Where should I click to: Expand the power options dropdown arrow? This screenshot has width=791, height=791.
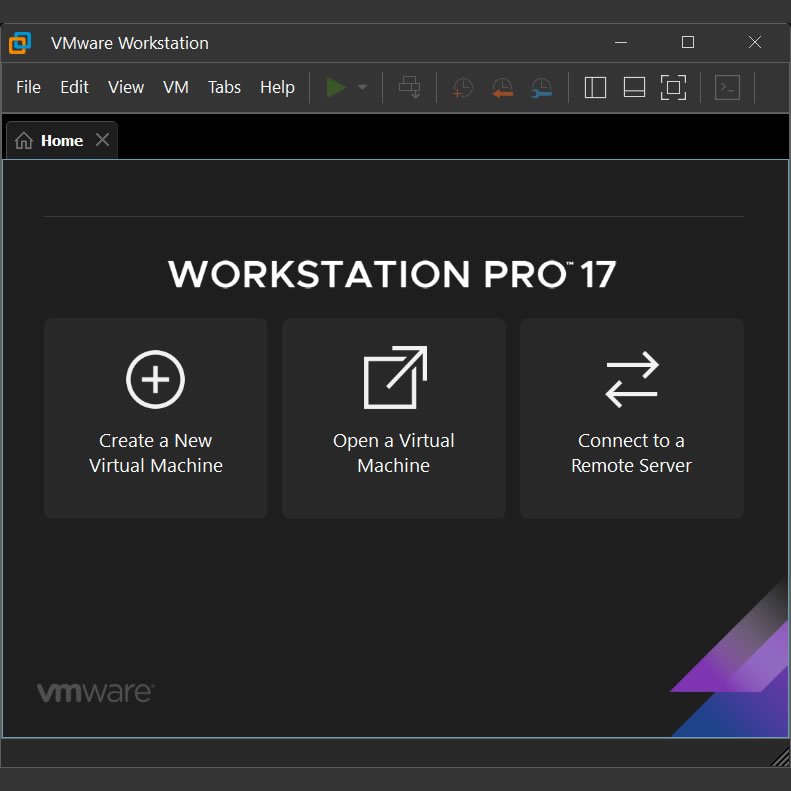(x=362, y=87)
